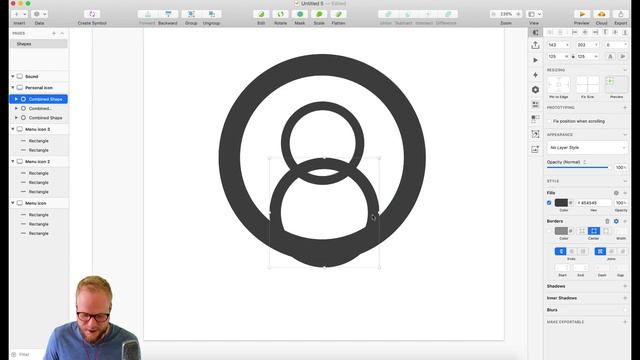640x360 pixels.
Task: Select last Rectangle under Menu icon 2
Action: (x=38, y=192)
